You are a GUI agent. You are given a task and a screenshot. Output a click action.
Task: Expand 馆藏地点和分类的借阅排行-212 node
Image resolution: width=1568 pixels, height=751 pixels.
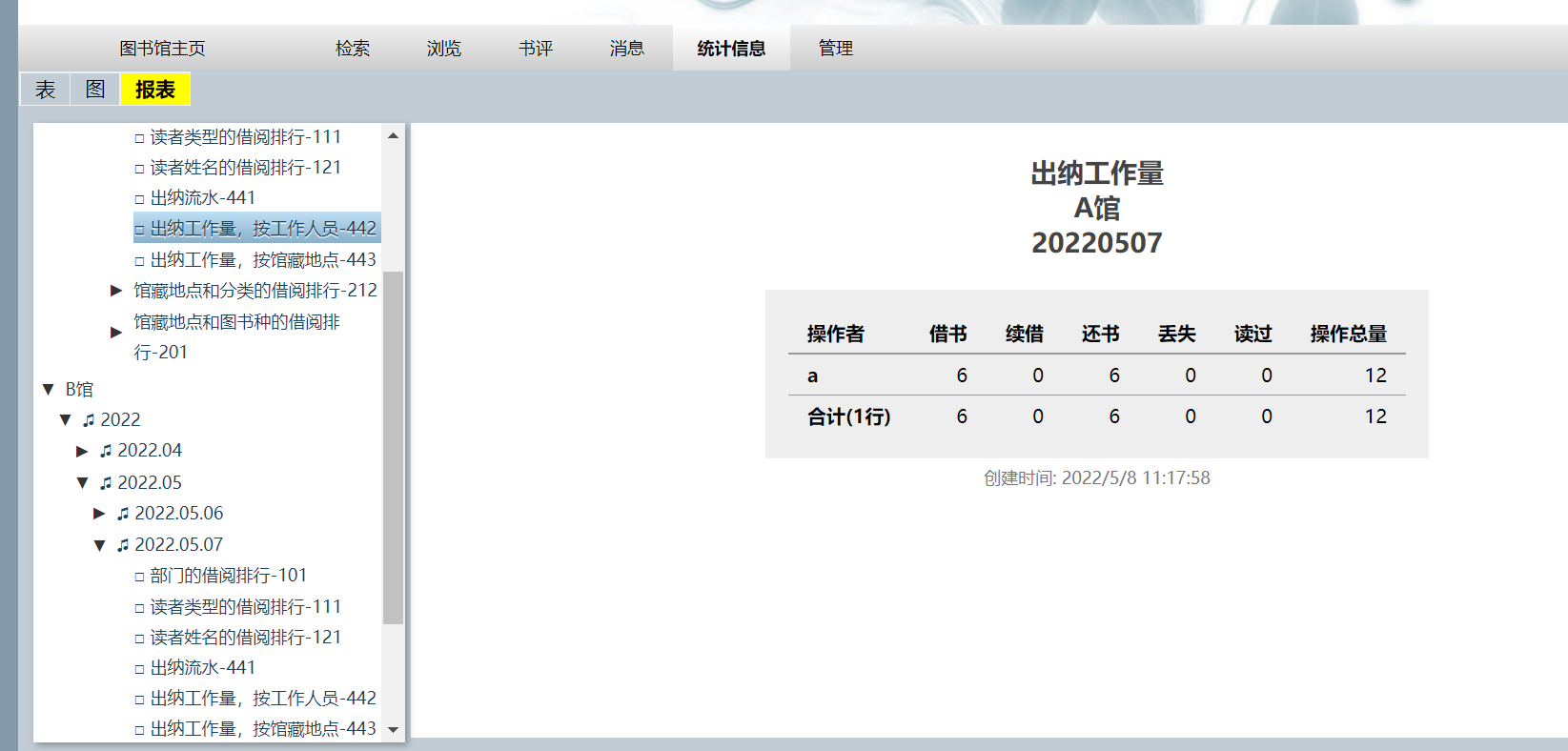(116, 291)
